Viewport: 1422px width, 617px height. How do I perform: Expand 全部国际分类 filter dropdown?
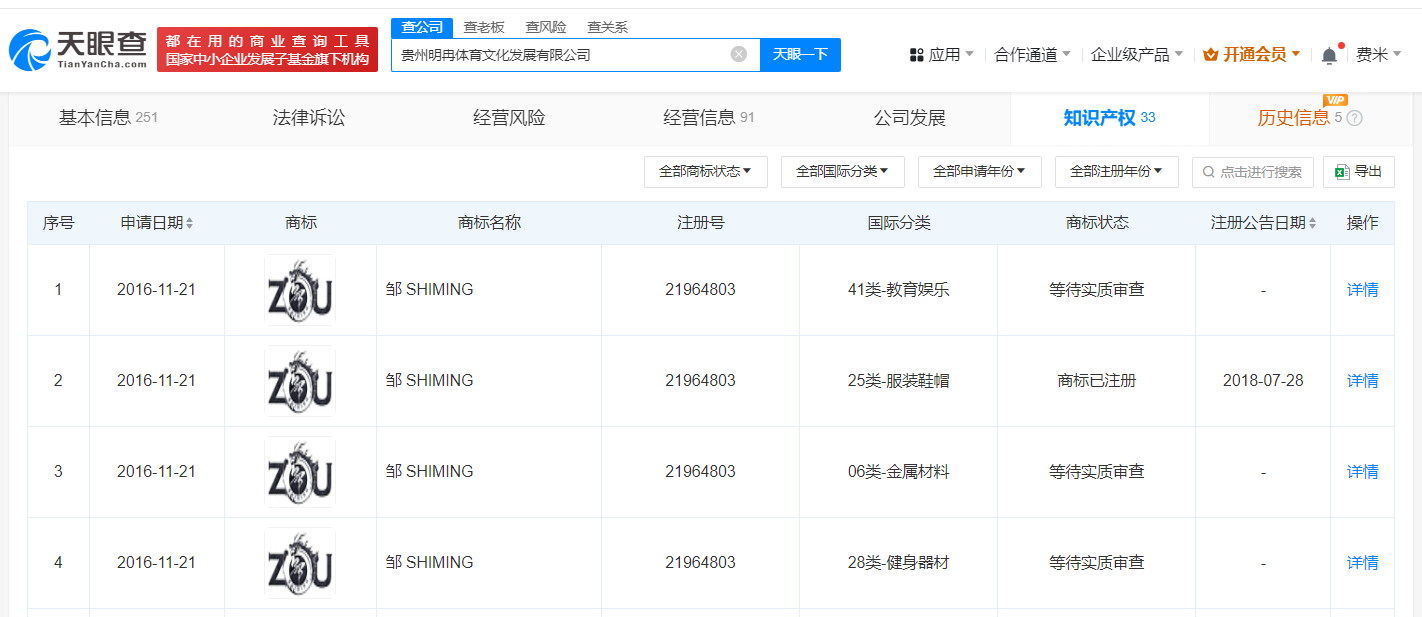coord(842,172)
